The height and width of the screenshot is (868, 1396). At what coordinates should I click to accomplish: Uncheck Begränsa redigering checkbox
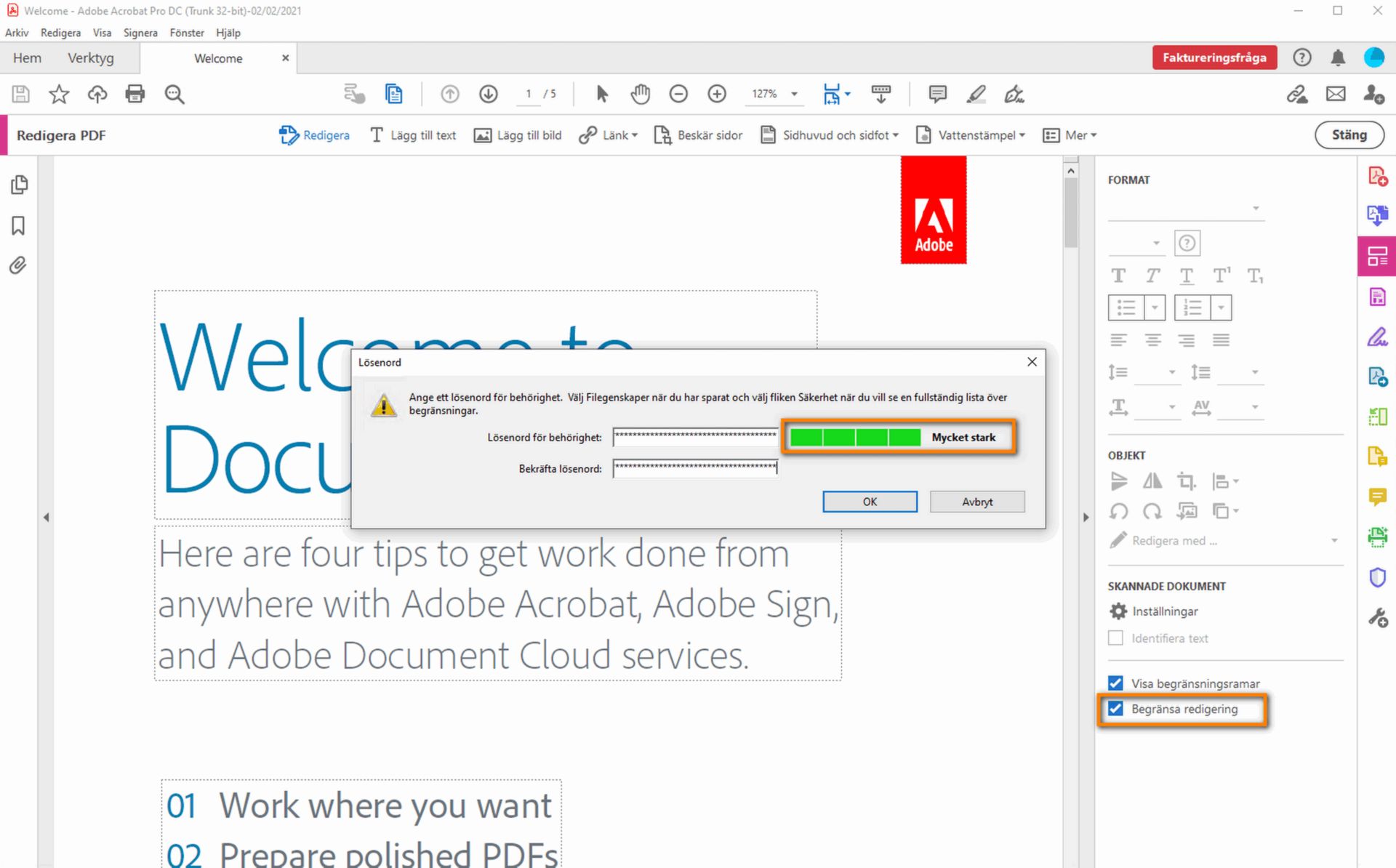click(1116, 709)
